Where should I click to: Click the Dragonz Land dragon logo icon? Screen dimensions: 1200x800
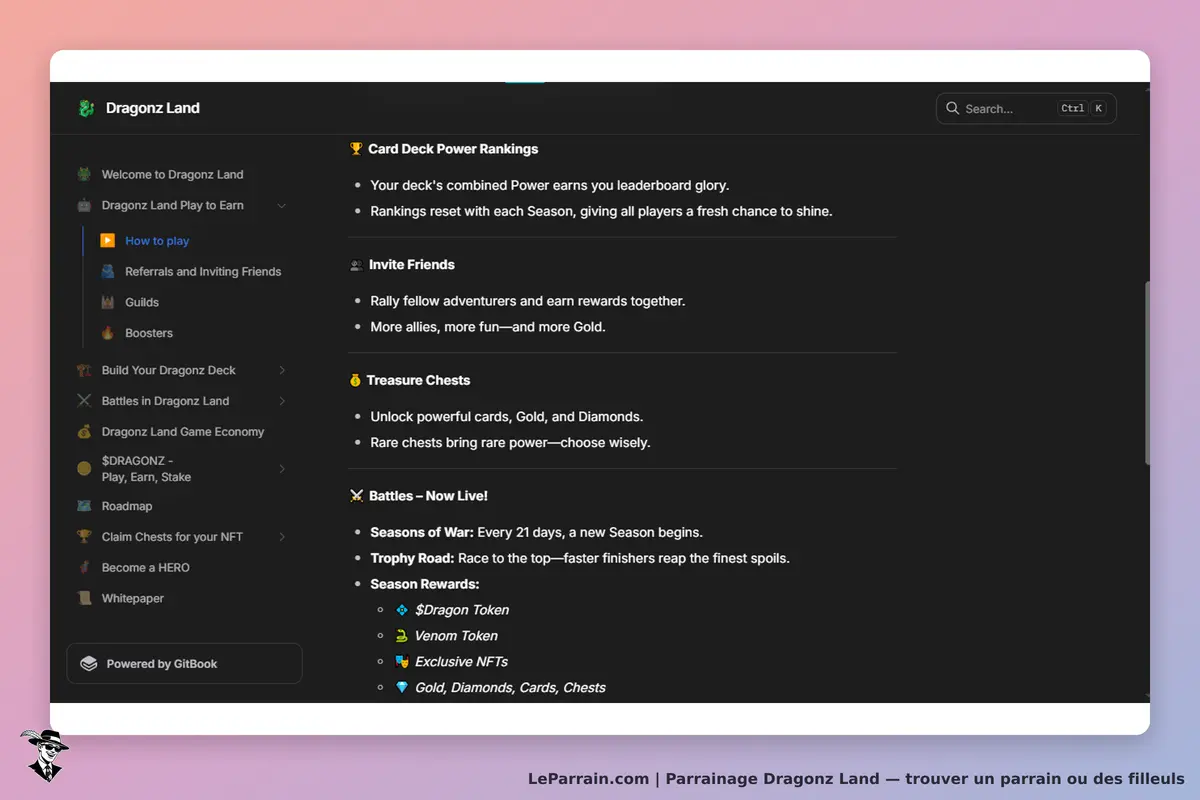point(86,108)
